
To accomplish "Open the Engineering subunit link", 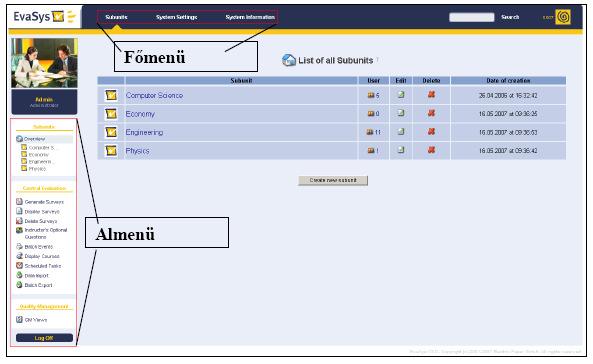I will point(144,132).
